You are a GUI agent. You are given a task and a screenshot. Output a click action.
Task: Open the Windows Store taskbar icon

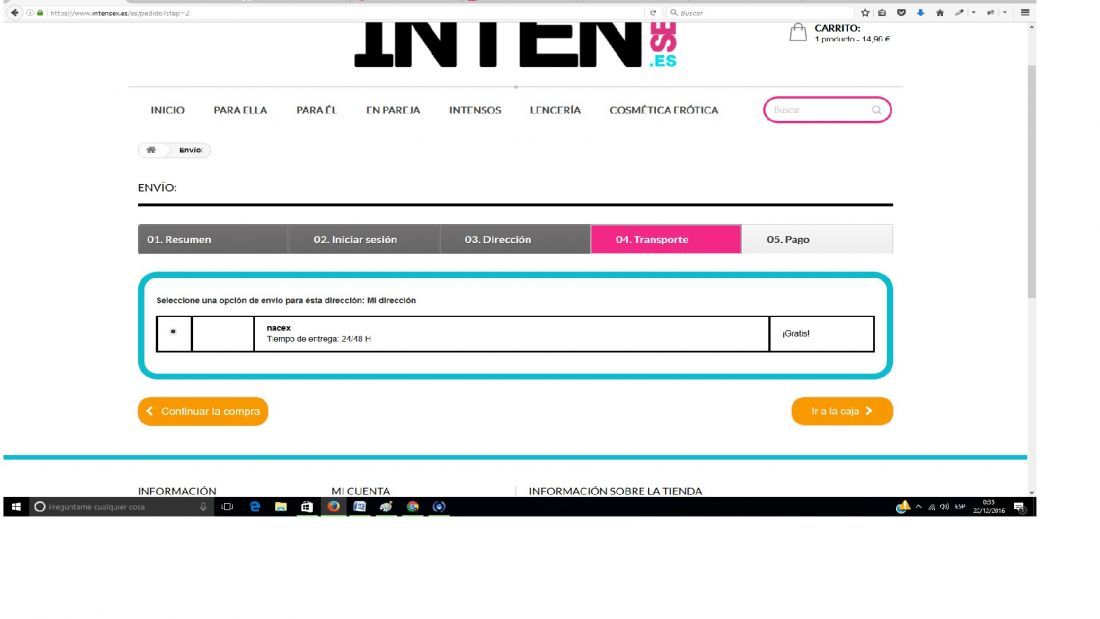(307, 507)
